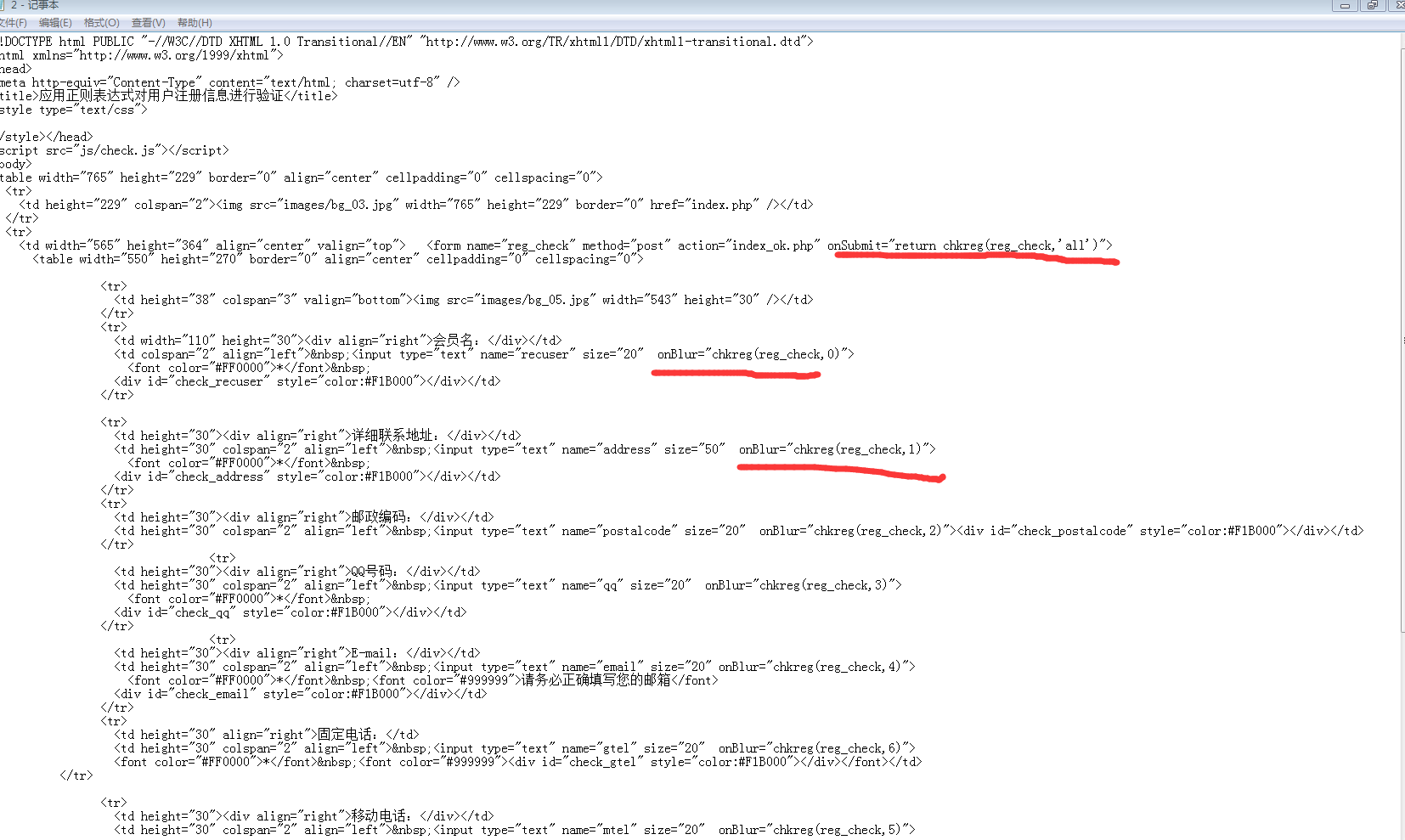Screen dimensions: 1405x840
Task: Open the 文件(F) menu
Action: click(12, 23)
